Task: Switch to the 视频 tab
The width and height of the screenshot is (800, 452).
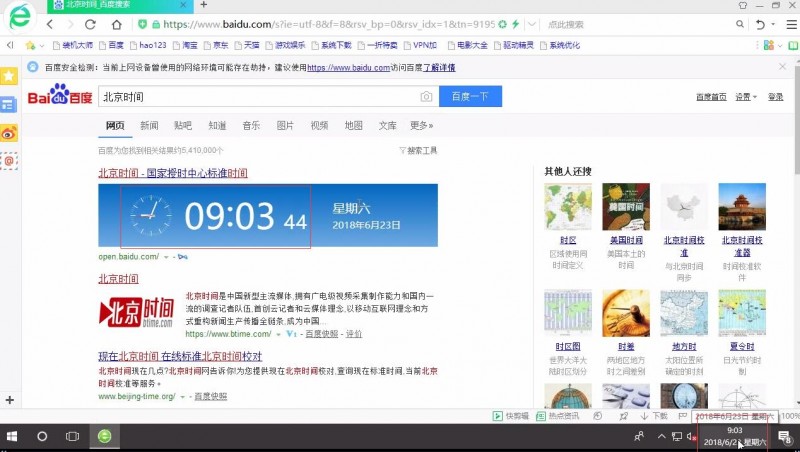Action: click(319, 125)
